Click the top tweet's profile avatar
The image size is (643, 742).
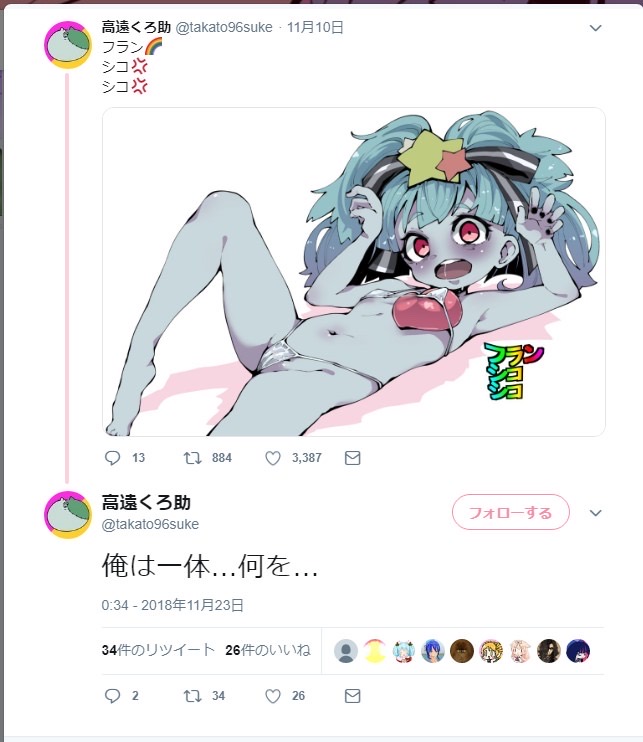pos(68,44)
